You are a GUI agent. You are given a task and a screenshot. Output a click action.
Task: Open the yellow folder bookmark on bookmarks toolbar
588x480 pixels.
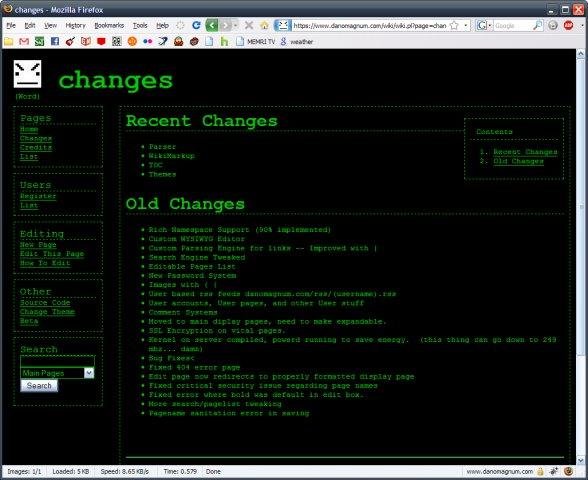click(8, 42)
